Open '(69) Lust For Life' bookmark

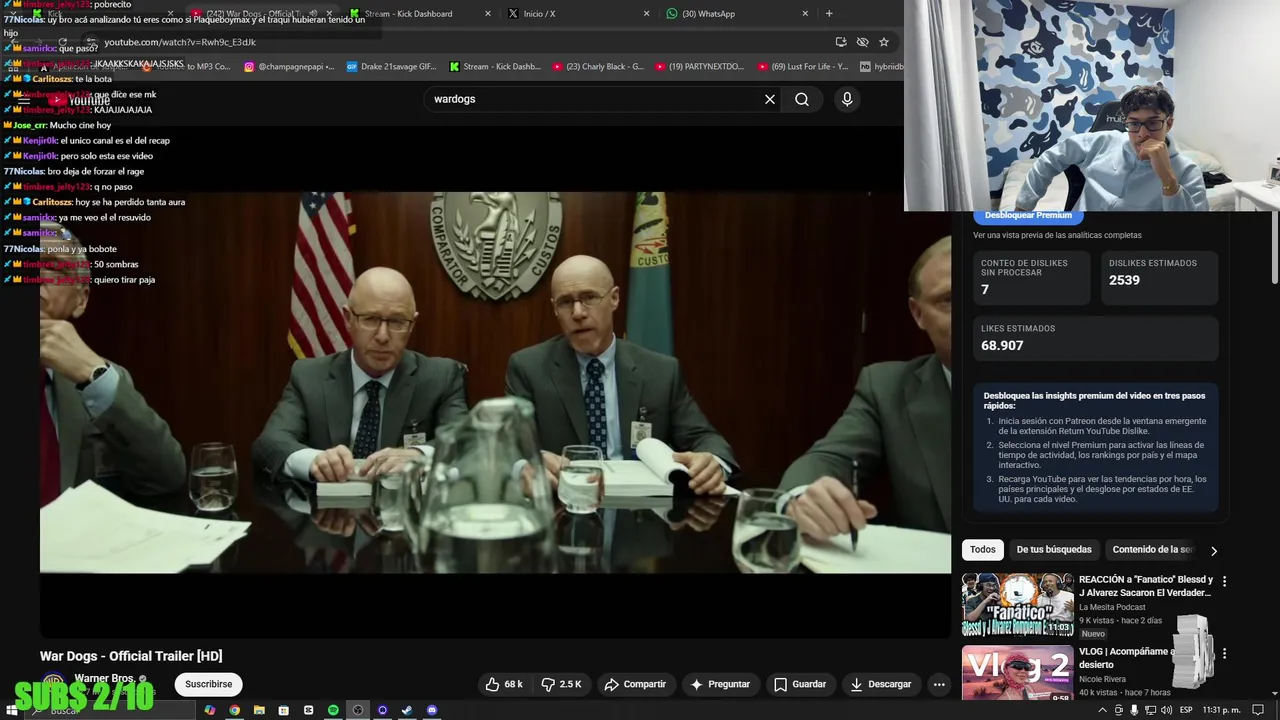point(803,67)
